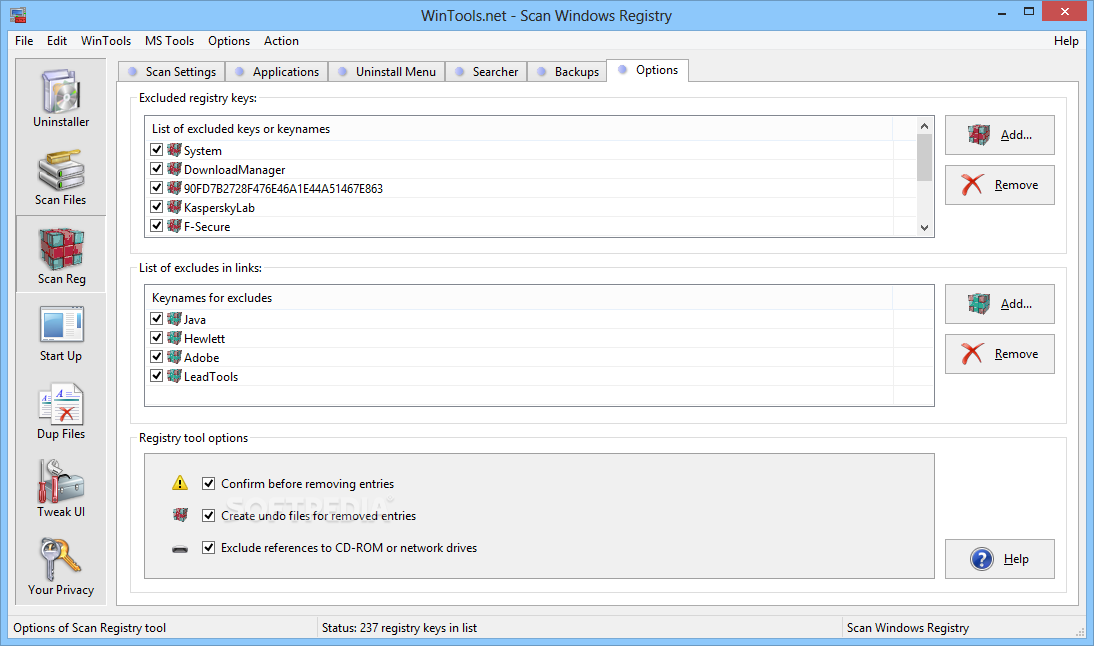
Task: Open the MS Tools menu
Action: tap(170, 40)
